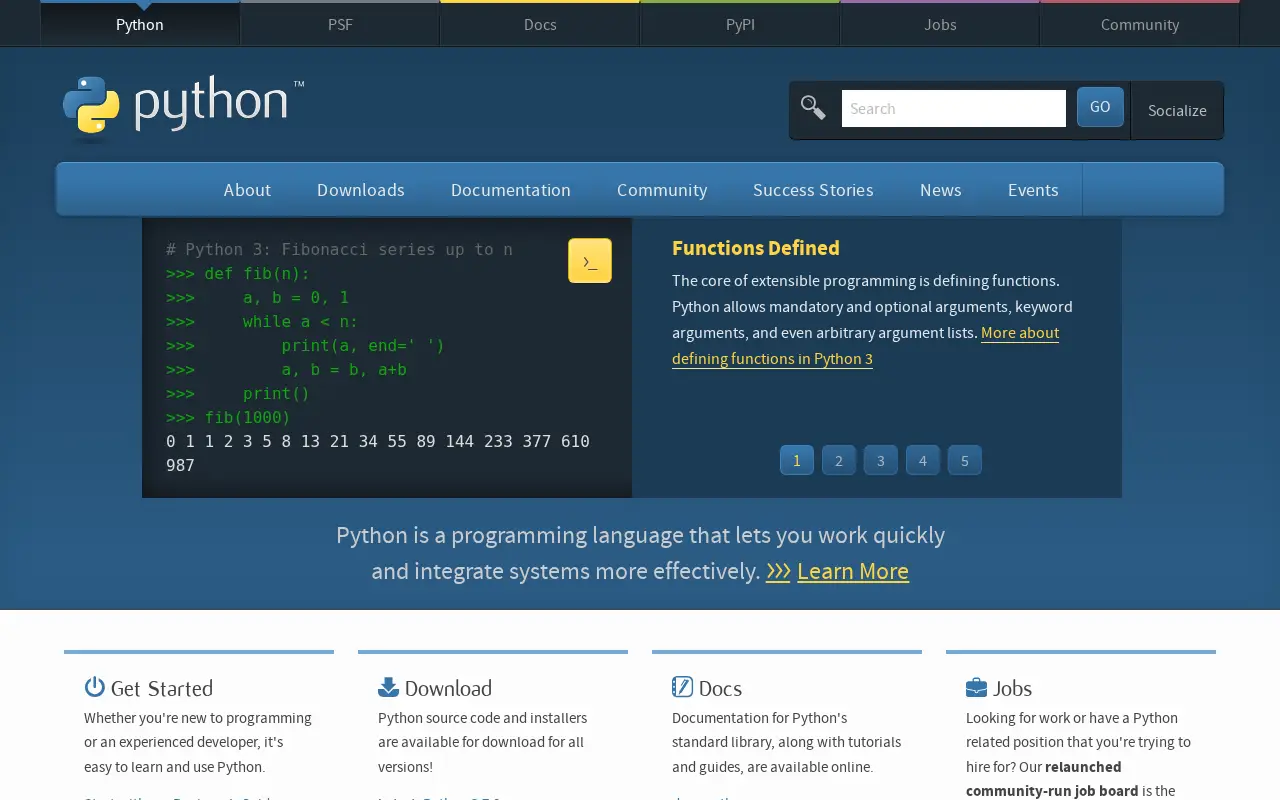Click the Get Started heading text

[x=162, y=688]
